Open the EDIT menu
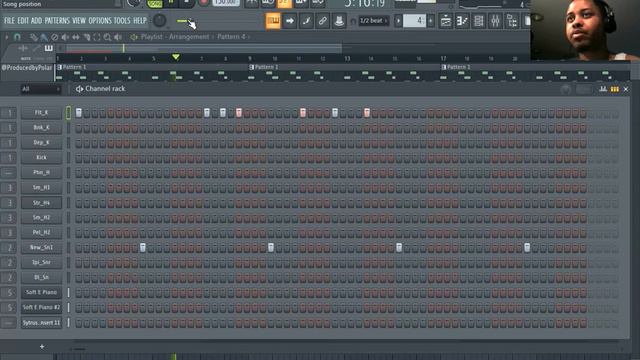Image resolution: width=640 pixels, height=360 pixels. coord(23,20)
